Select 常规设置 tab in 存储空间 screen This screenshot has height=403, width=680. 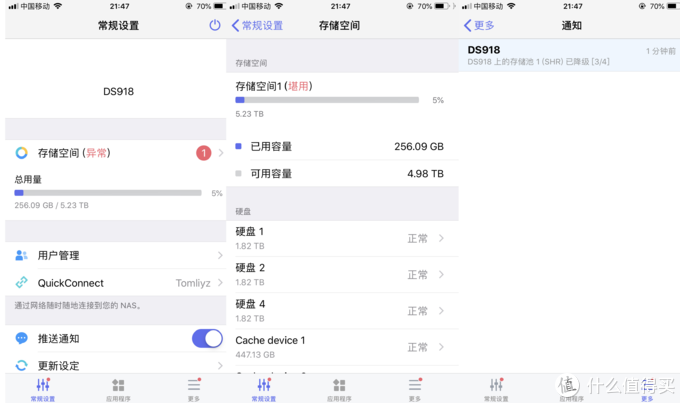[x=264, y=389]
